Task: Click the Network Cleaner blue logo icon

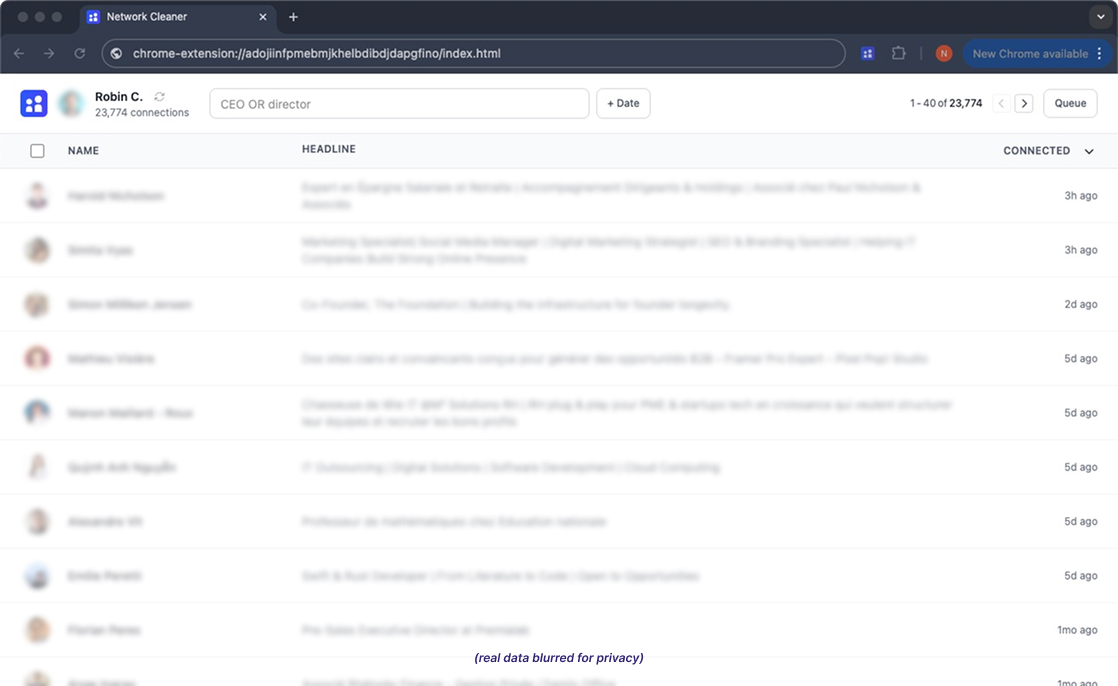Action: [33, 103]
